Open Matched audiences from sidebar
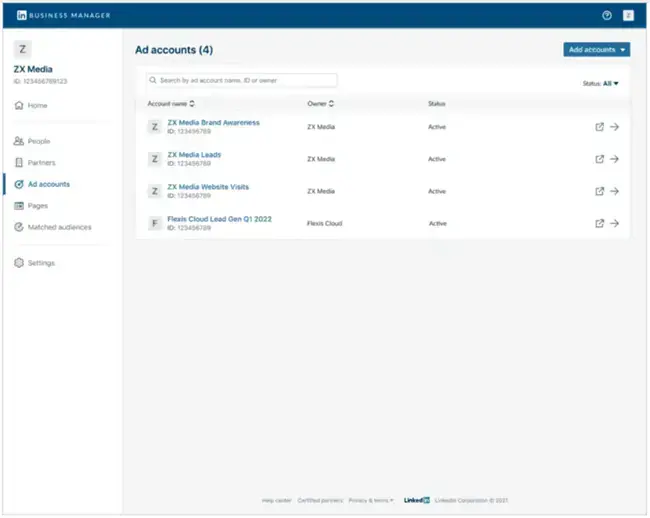650x518 pixels. [59, 227]
